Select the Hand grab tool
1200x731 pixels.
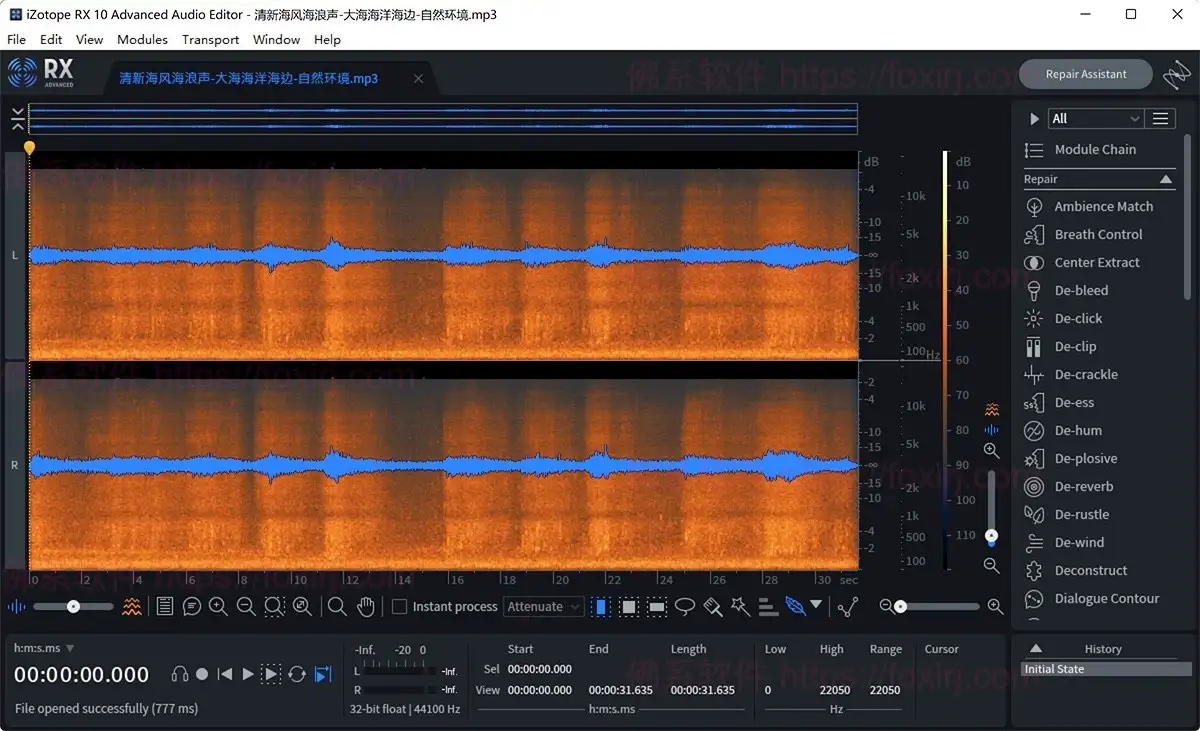point(366,606)
